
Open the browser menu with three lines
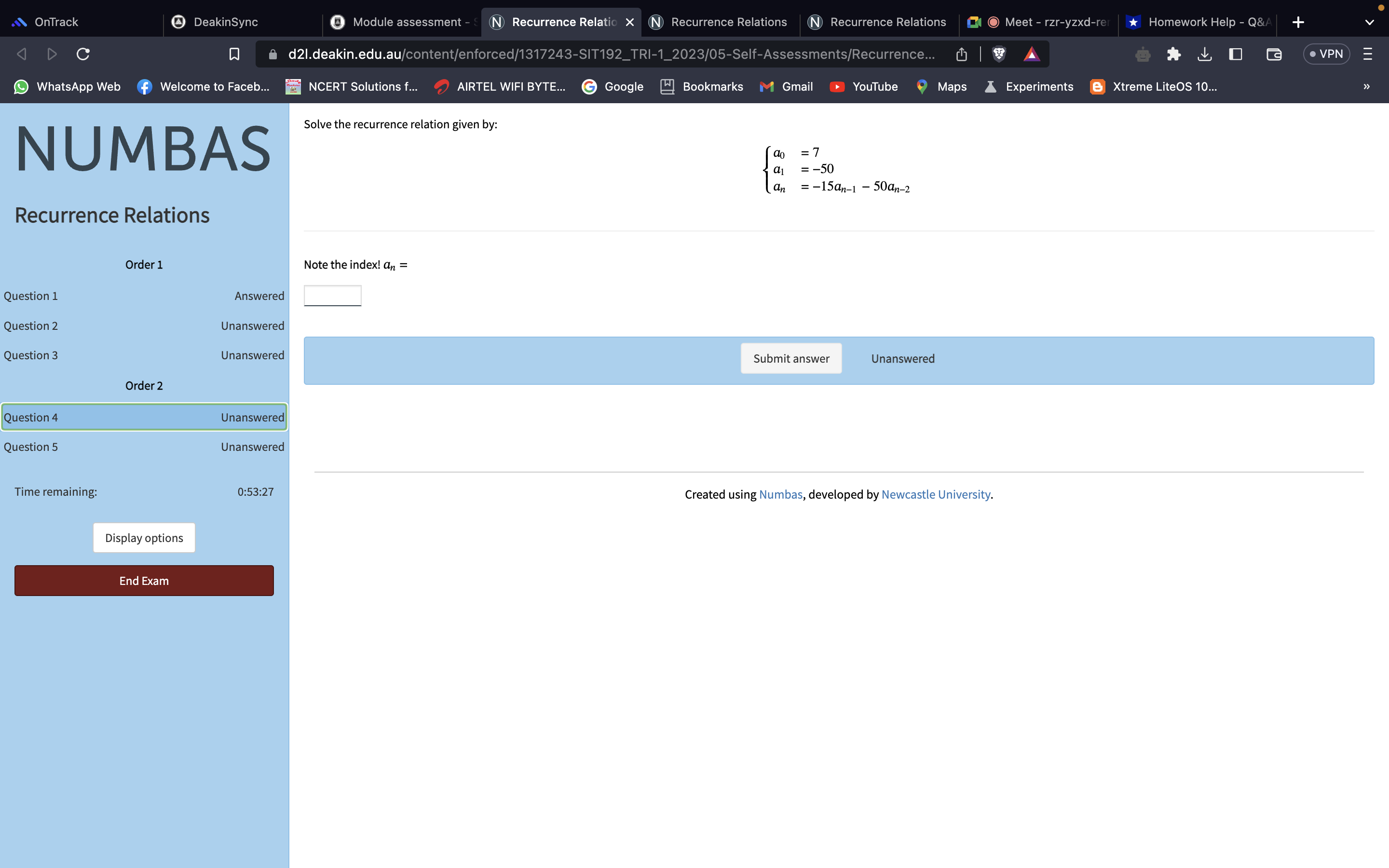1368,54
